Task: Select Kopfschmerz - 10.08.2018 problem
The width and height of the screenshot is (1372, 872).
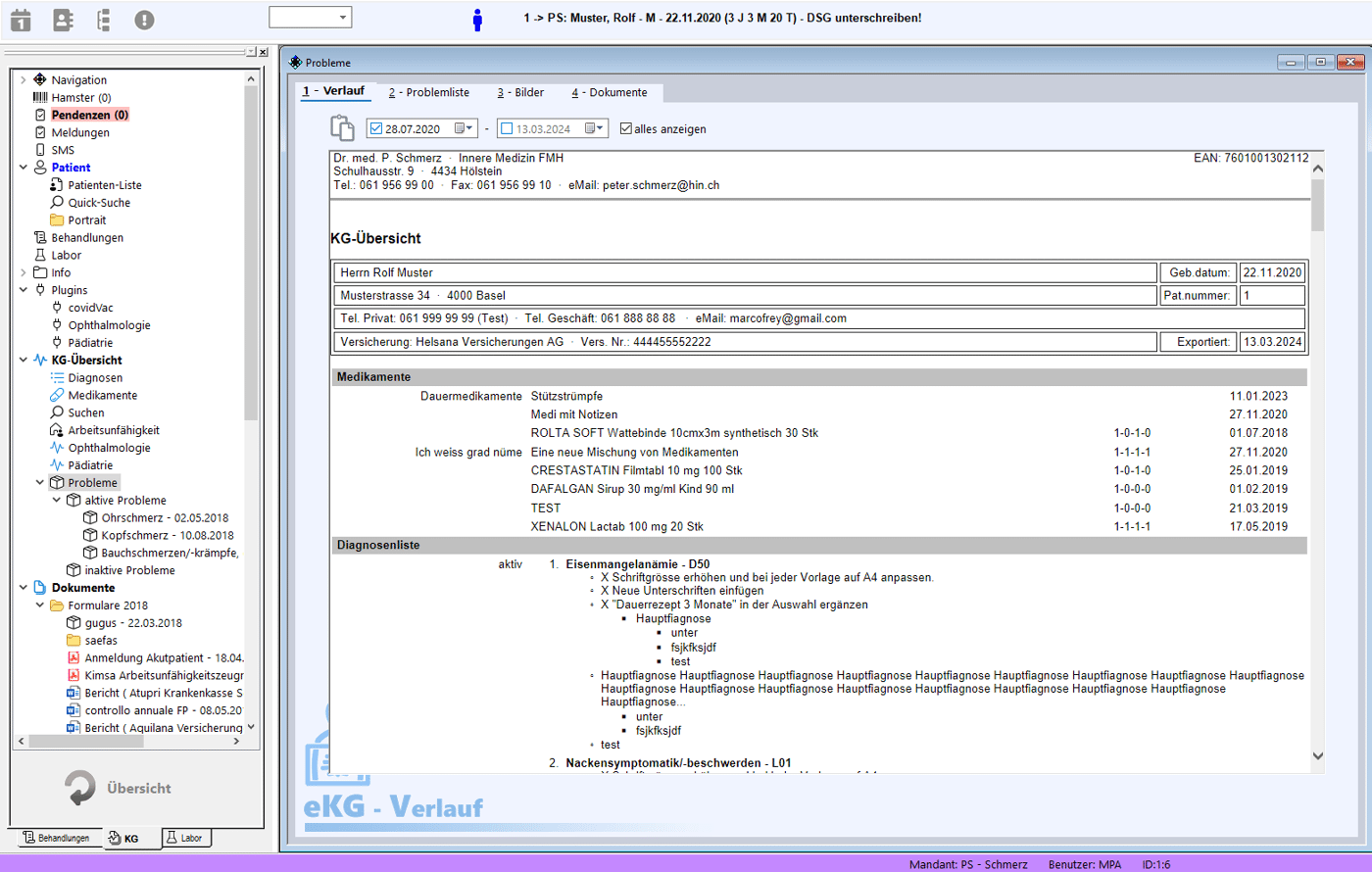Action: coord(168,536)
